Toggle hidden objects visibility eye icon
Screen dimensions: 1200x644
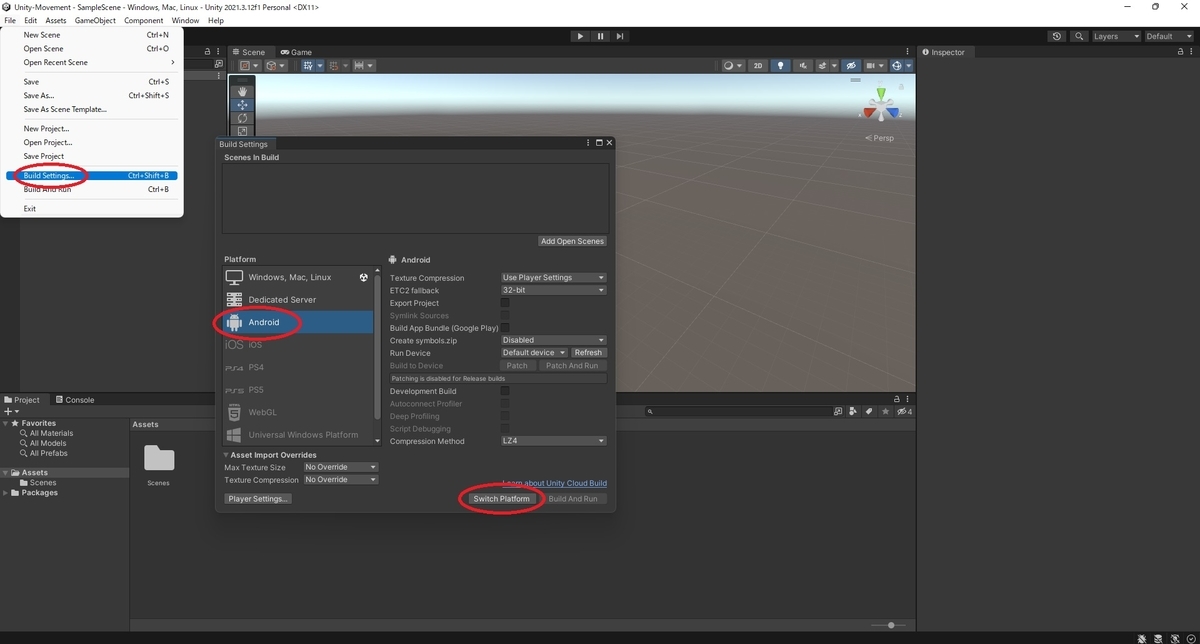[x=851, y=66]
